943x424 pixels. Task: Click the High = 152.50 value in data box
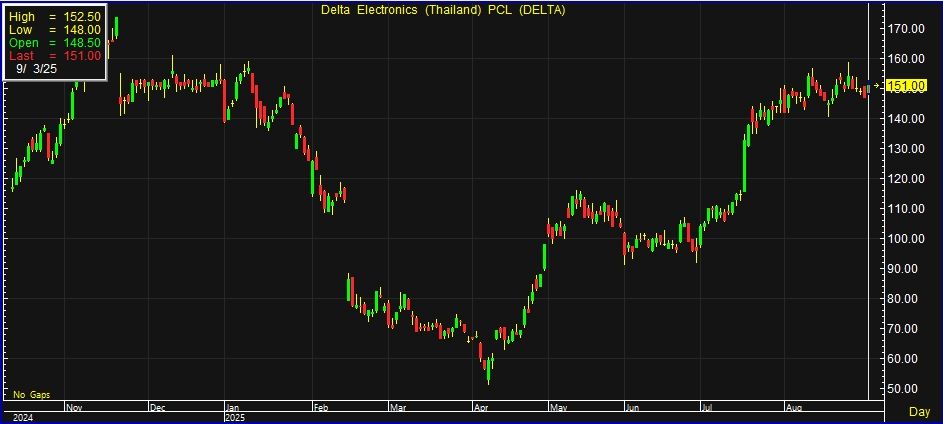point(82,17)
